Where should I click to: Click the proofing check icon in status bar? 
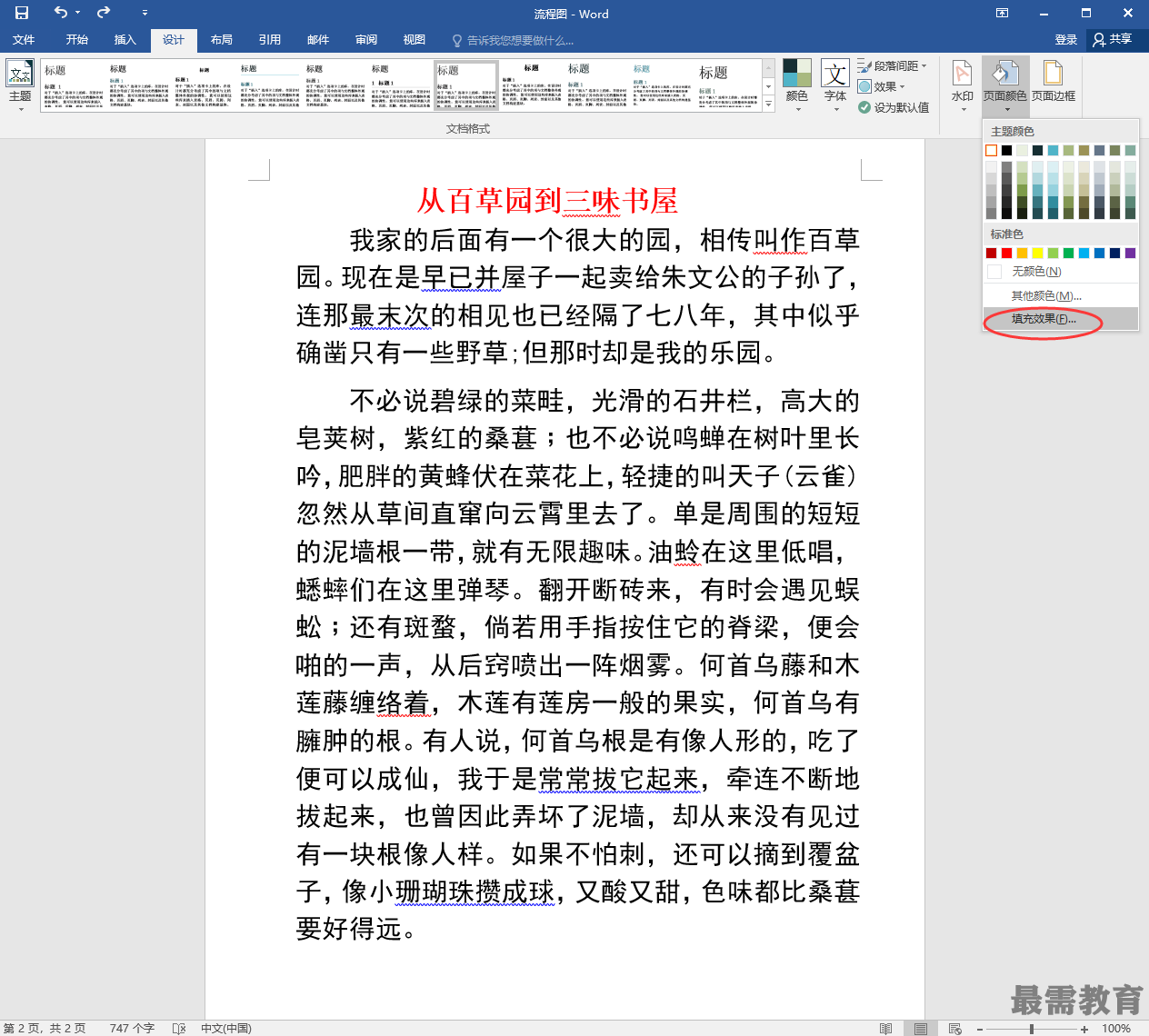coord(179,1028)
